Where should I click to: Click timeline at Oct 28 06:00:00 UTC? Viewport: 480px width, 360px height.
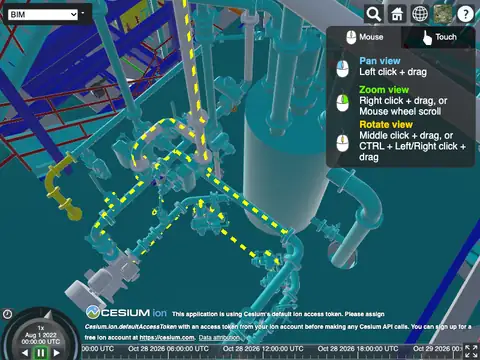(168, 349)
